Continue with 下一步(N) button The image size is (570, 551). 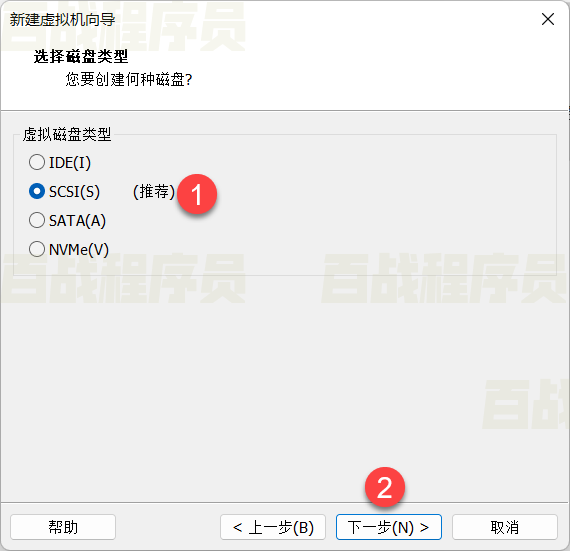[389, 527]
